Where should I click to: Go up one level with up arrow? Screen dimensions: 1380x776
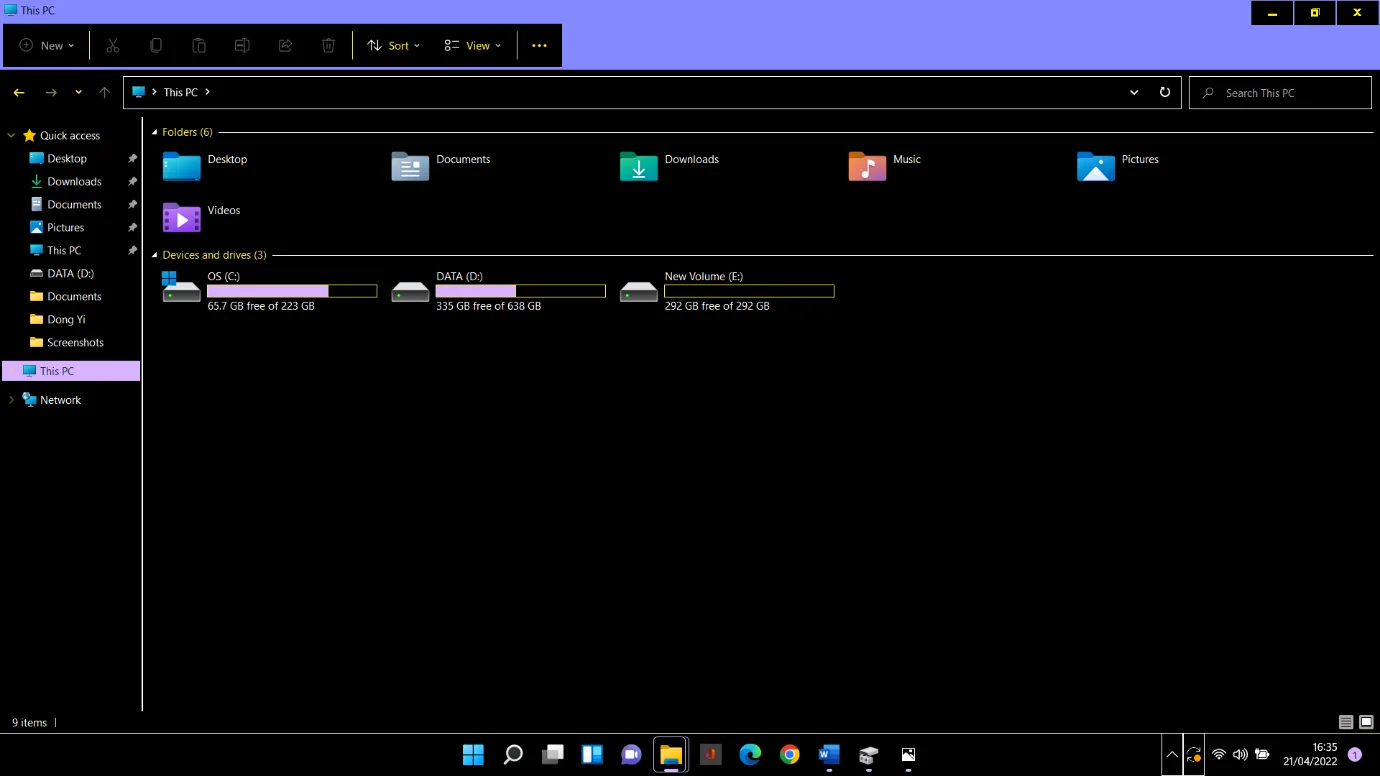tap(104, 93)
